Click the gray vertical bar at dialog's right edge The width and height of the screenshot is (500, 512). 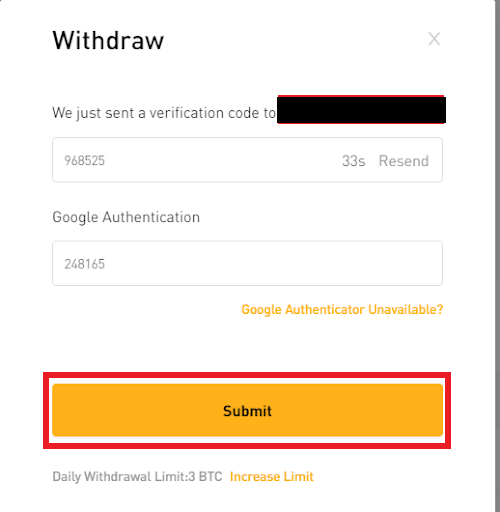point(497,256)
